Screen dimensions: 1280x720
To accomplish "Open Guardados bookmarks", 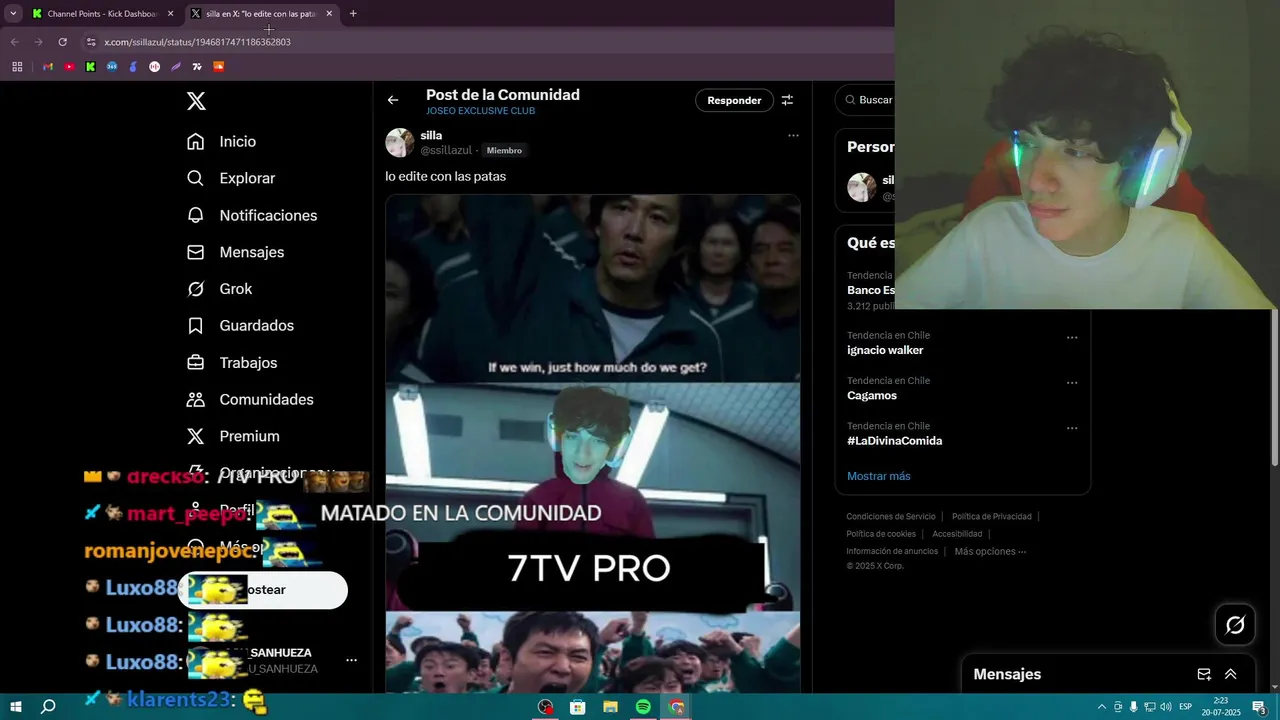I will click(240, 326).
